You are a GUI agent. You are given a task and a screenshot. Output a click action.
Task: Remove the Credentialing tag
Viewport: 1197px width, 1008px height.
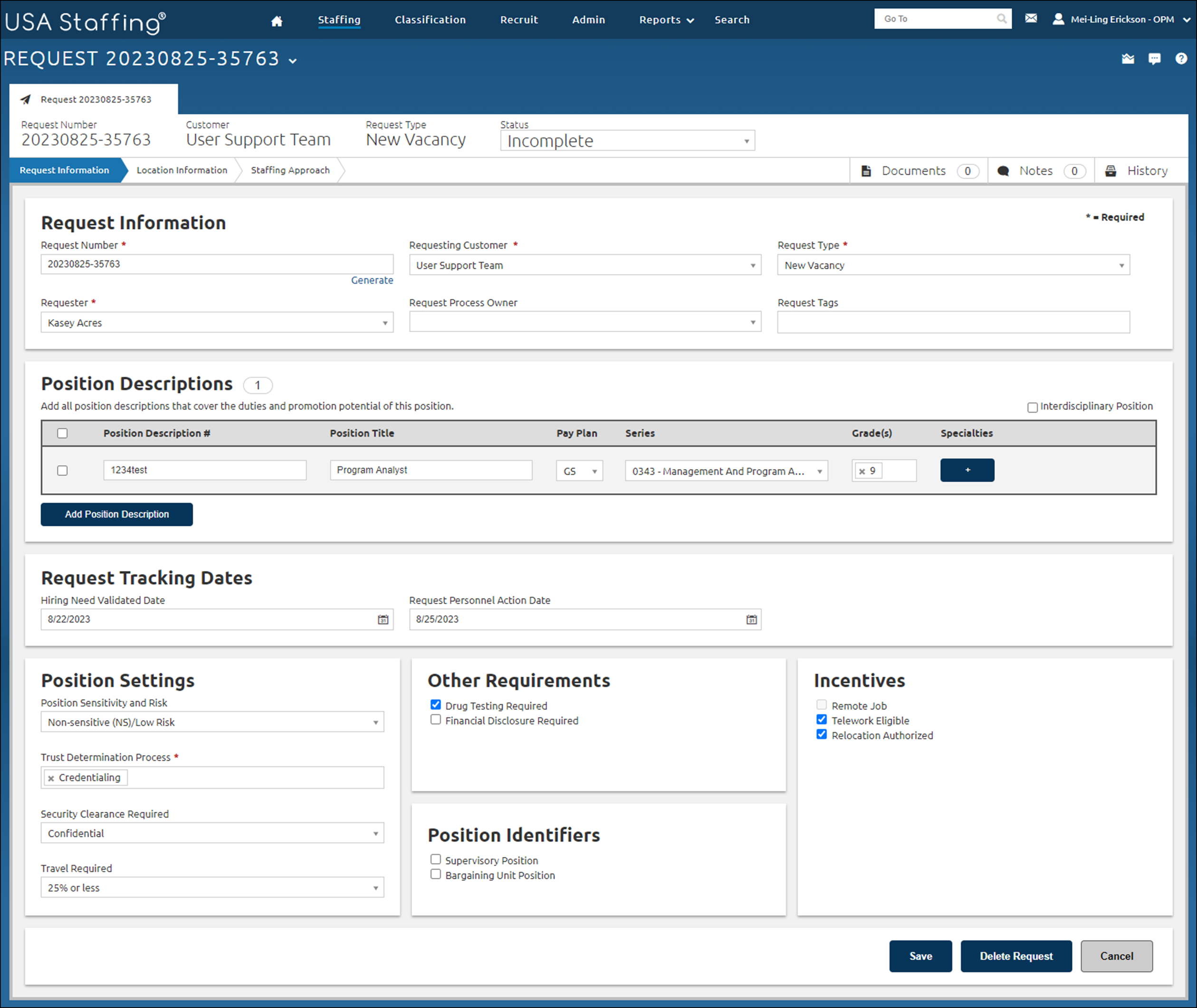[x=51, y=778]
